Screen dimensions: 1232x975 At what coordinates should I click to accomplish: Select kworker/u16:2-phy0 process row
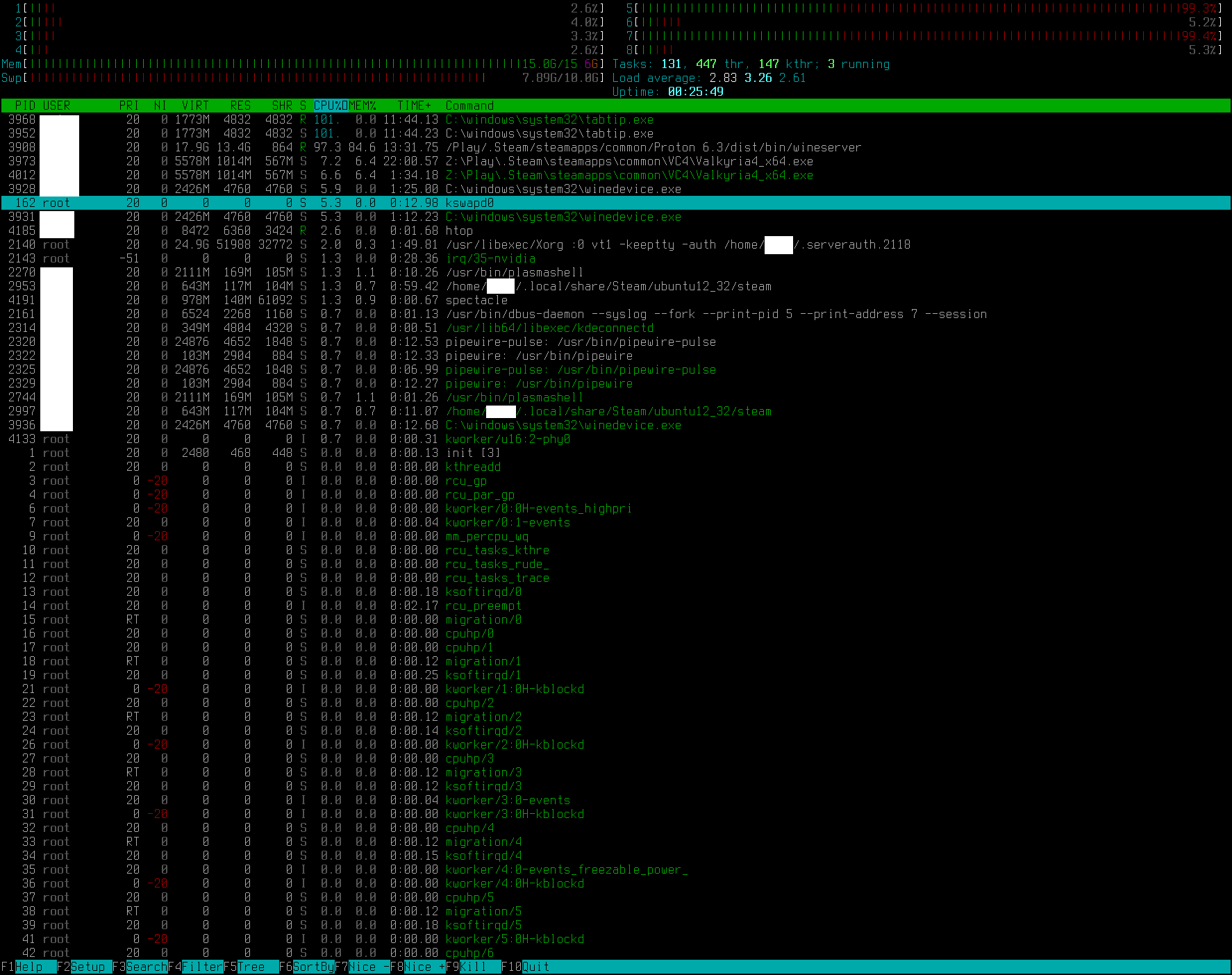[x=616, y=439]
